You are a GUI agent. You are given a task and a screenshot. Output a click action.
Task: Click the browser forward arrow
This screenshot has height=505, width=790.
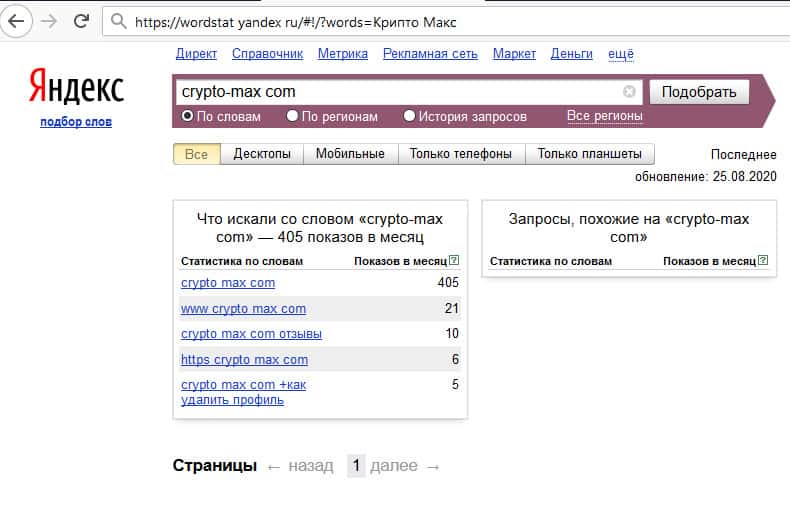point(49,20)
